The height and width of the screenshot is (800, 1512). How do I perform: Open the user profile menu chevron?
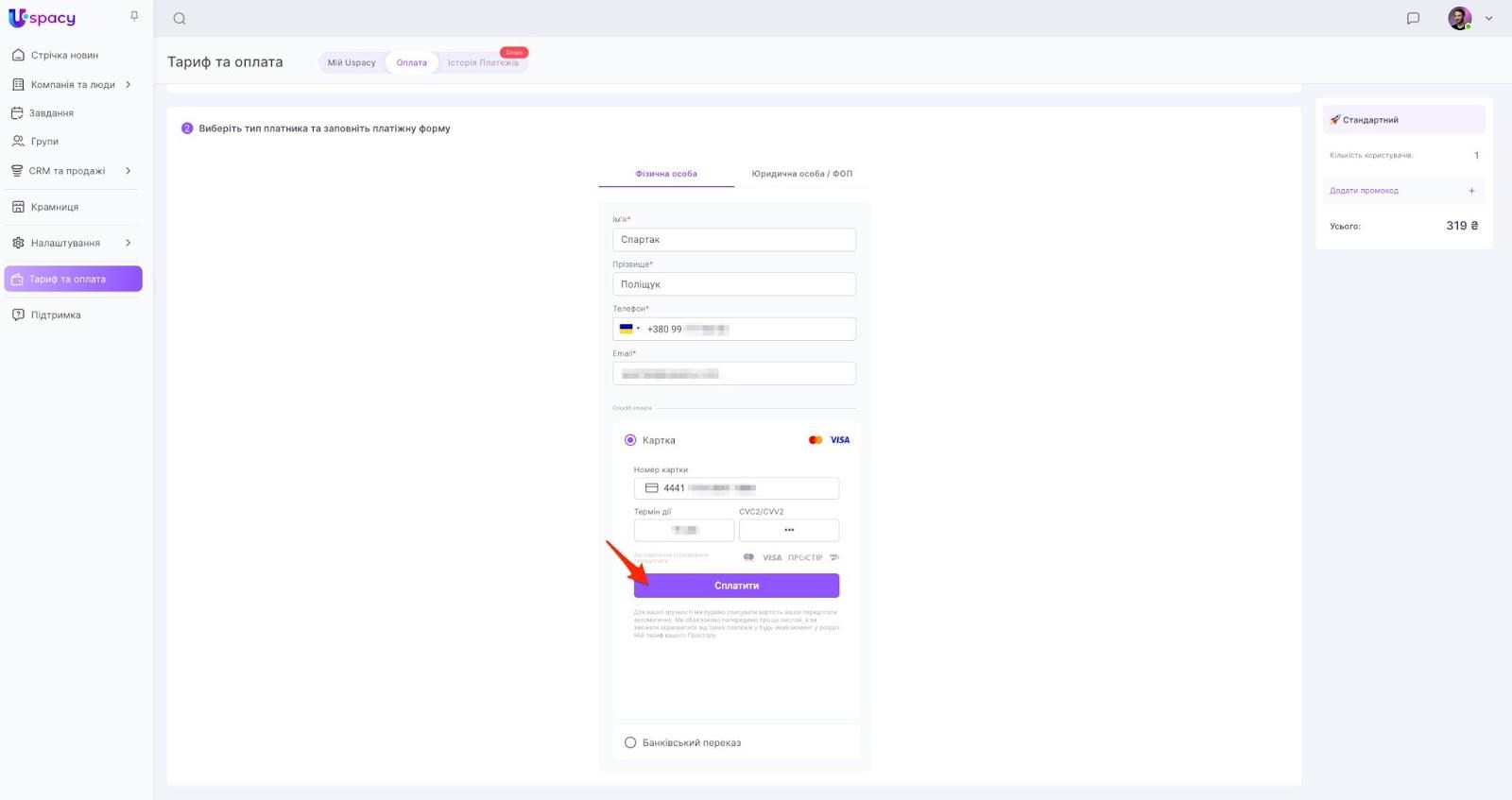(x=1488, y=18)
